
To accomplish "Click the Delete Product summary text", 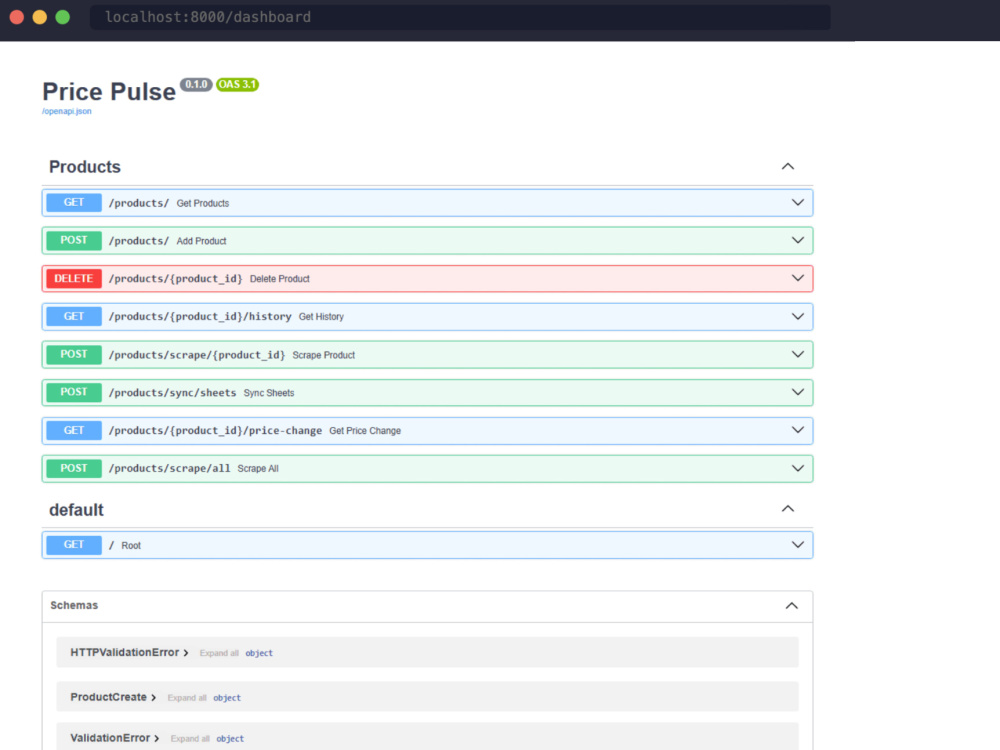I will 279,279.
